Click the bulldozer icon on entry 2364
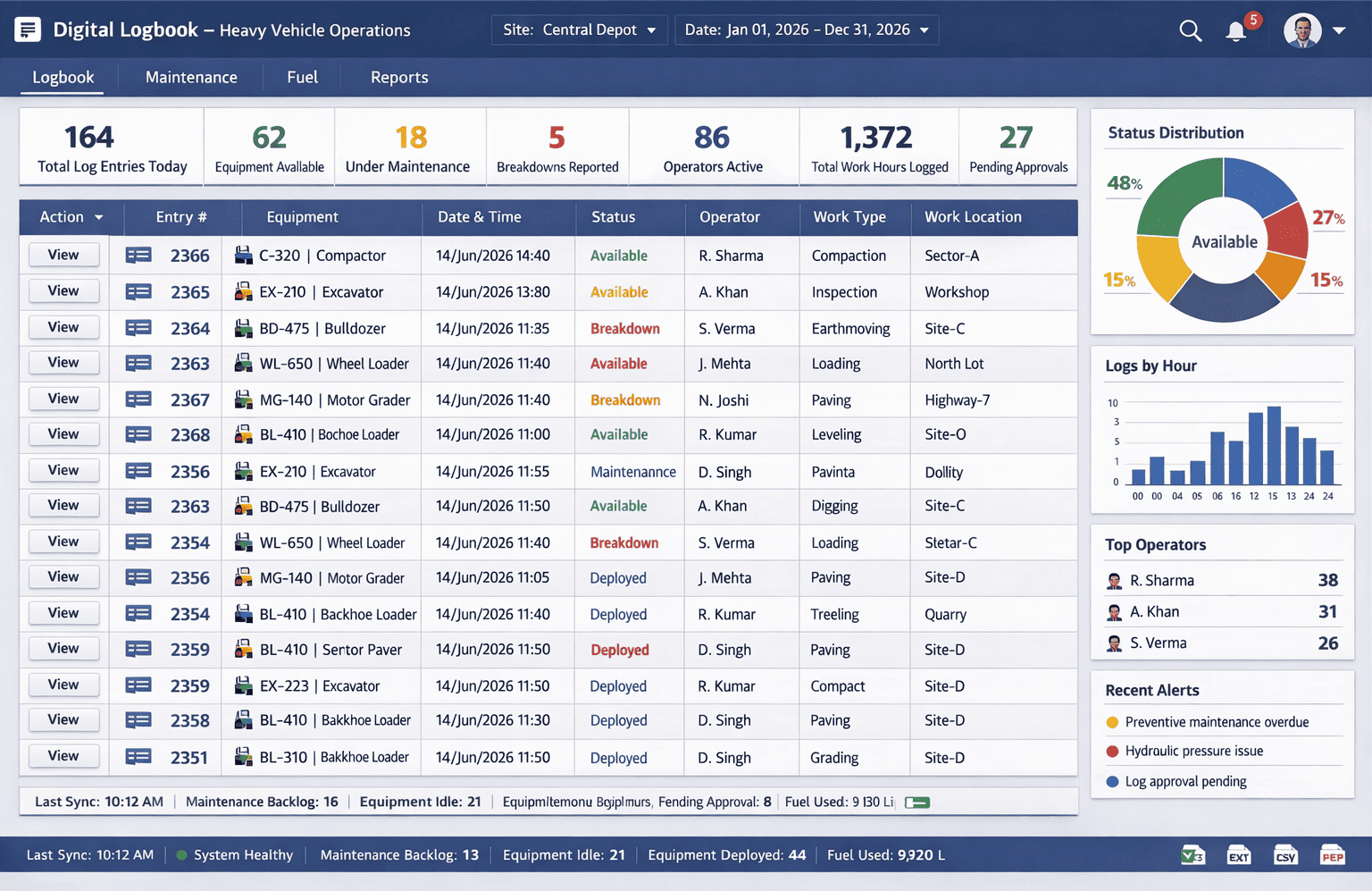1372x891 pixels. 243,327
